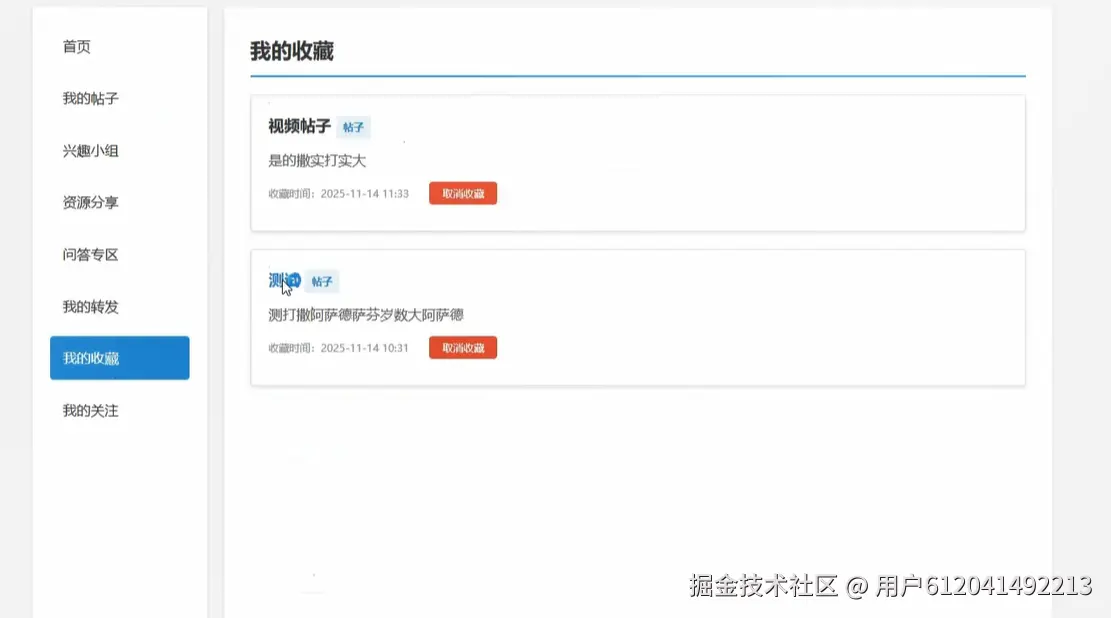Viewport: 1111px width, 618px height.
Task: Click 取消收藏 on the 测试 card
Action: [463, 347]
